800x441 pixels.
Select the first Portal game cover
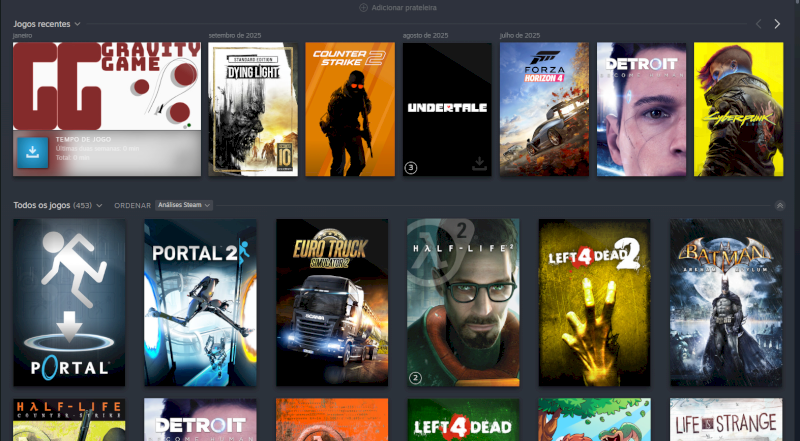click(x=69, y=302)
